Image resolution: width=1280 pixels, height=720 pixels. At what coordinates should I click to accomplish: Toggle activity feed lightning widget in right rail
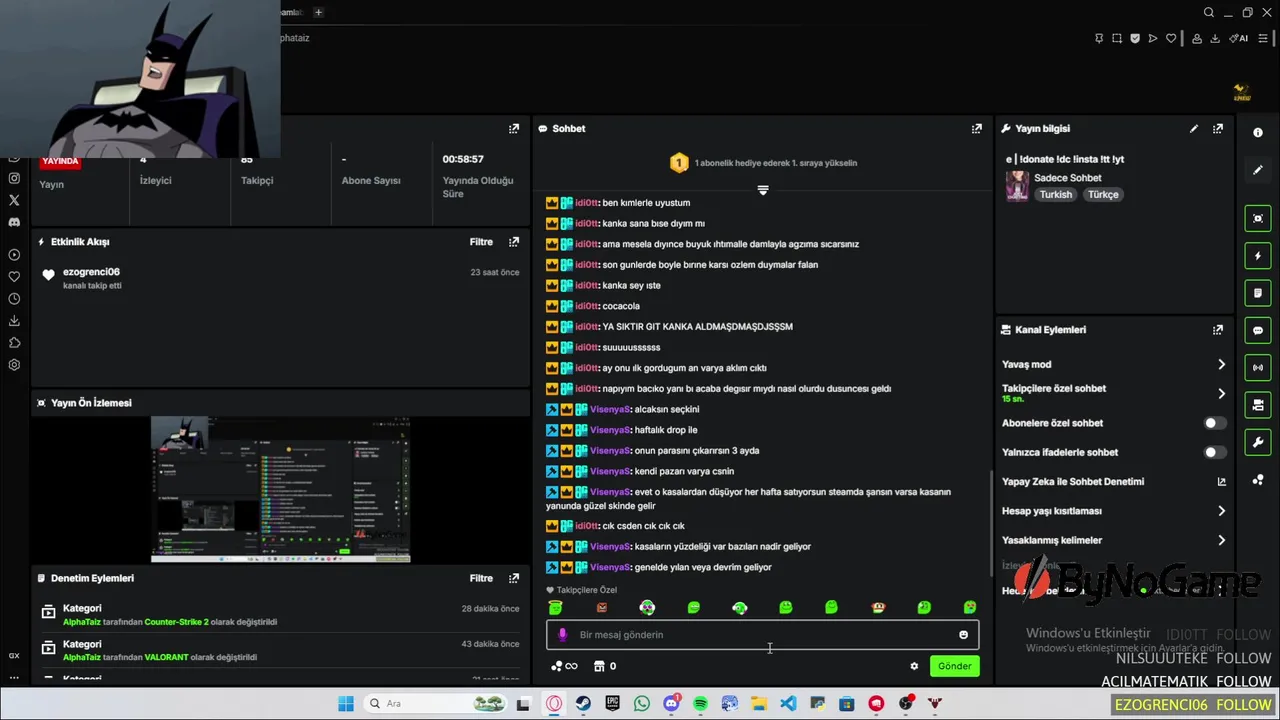[1258, 256]
